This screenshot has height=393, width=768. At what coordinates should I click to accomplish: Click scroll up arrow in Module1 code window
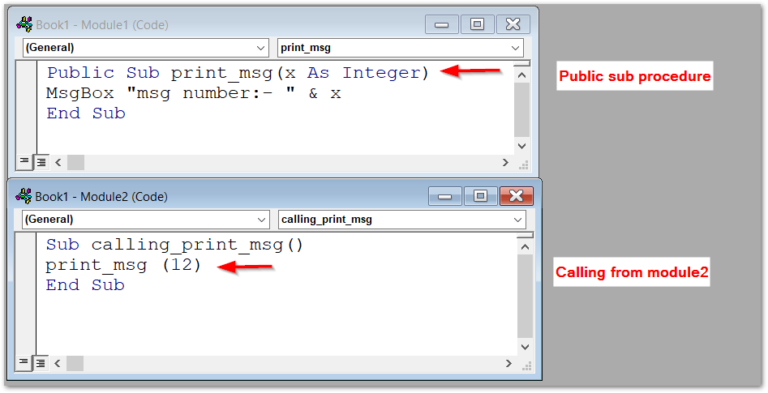[x=522, y=75]
